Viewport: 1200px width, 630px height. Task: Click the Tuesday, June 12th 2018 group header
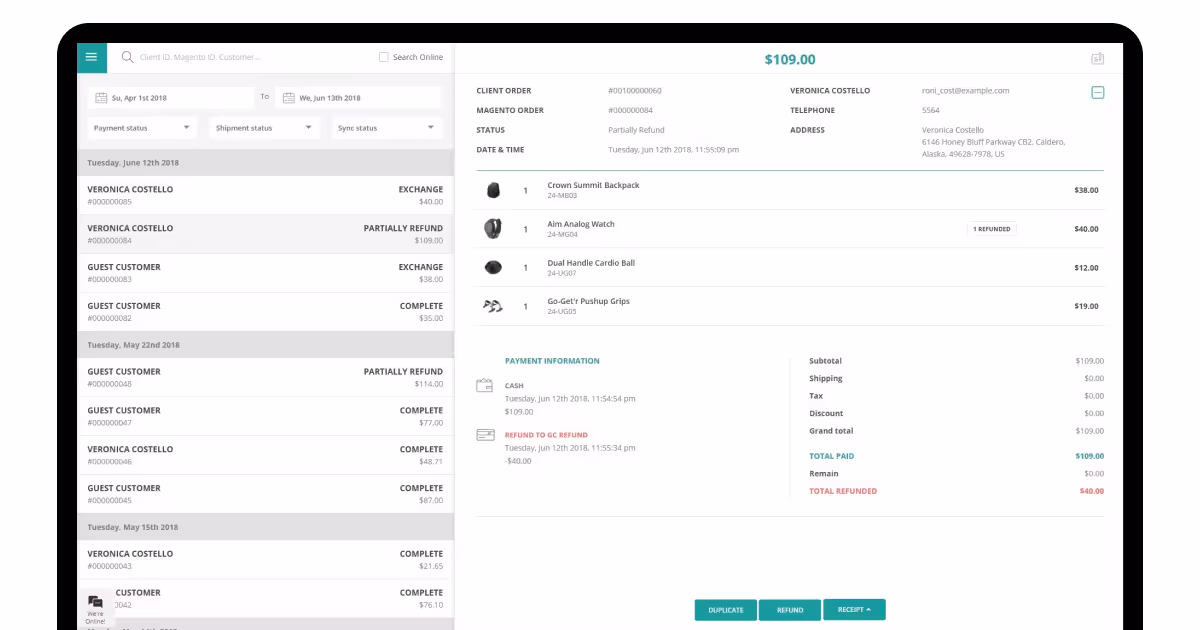(x=265, y=162)
